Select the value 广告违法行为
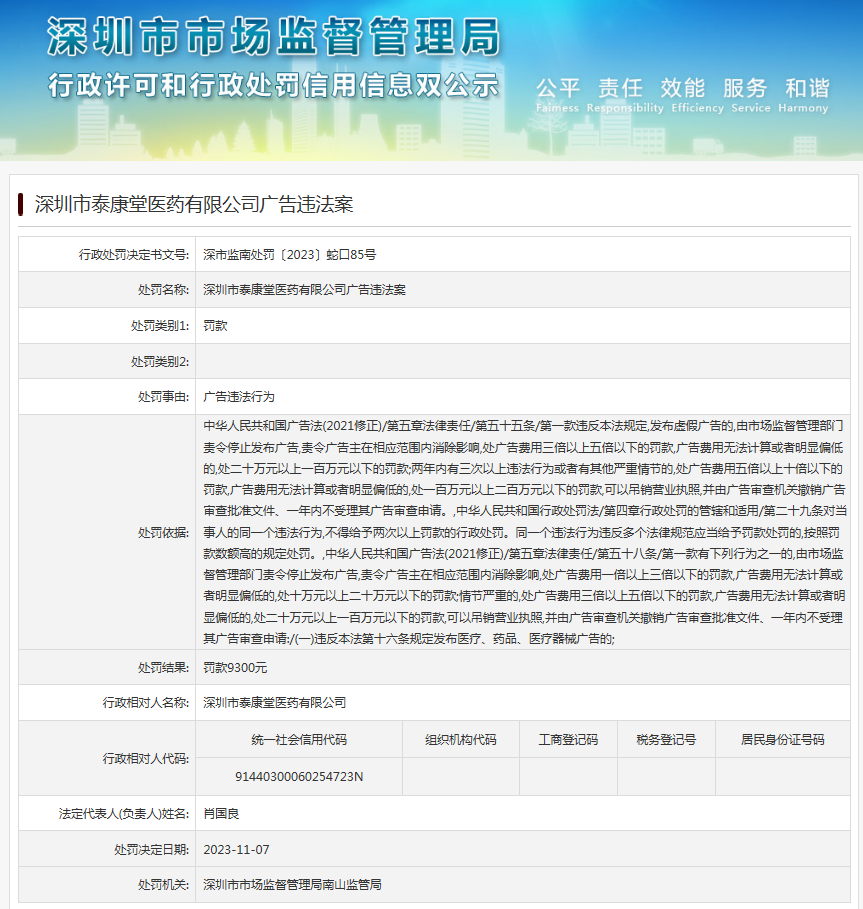The height and width of the screenshot is (909, 863). [x=239, y=397]
